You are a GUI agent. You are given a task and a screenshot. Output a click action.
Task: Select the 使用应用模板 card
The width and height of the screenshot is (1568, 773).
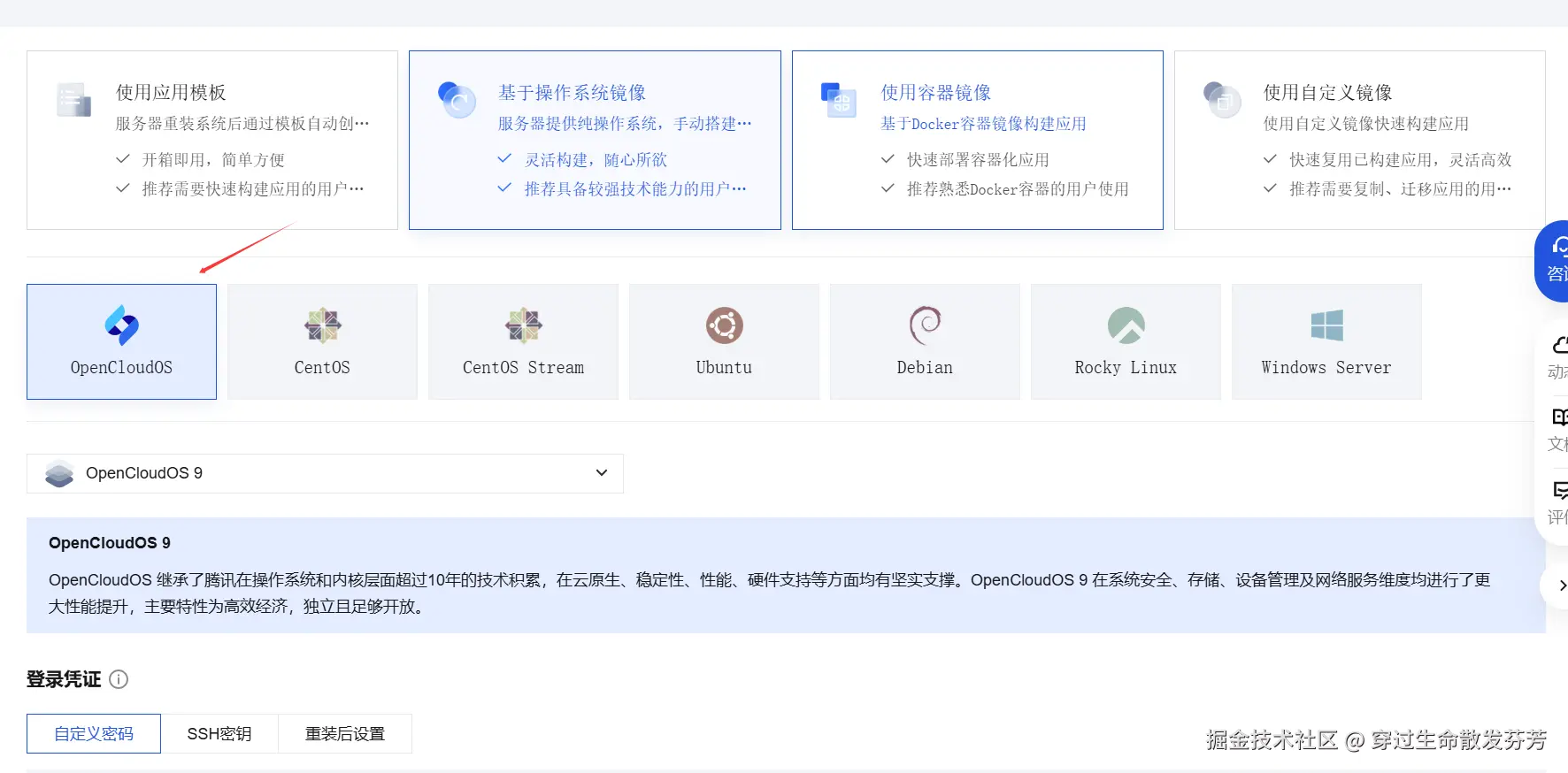coord(212,140)
